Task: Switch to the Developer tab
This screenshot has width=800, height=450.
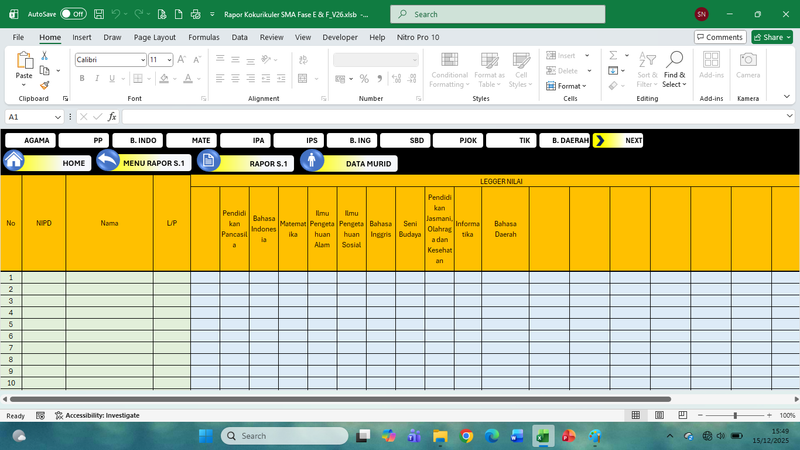Action: 339,37
